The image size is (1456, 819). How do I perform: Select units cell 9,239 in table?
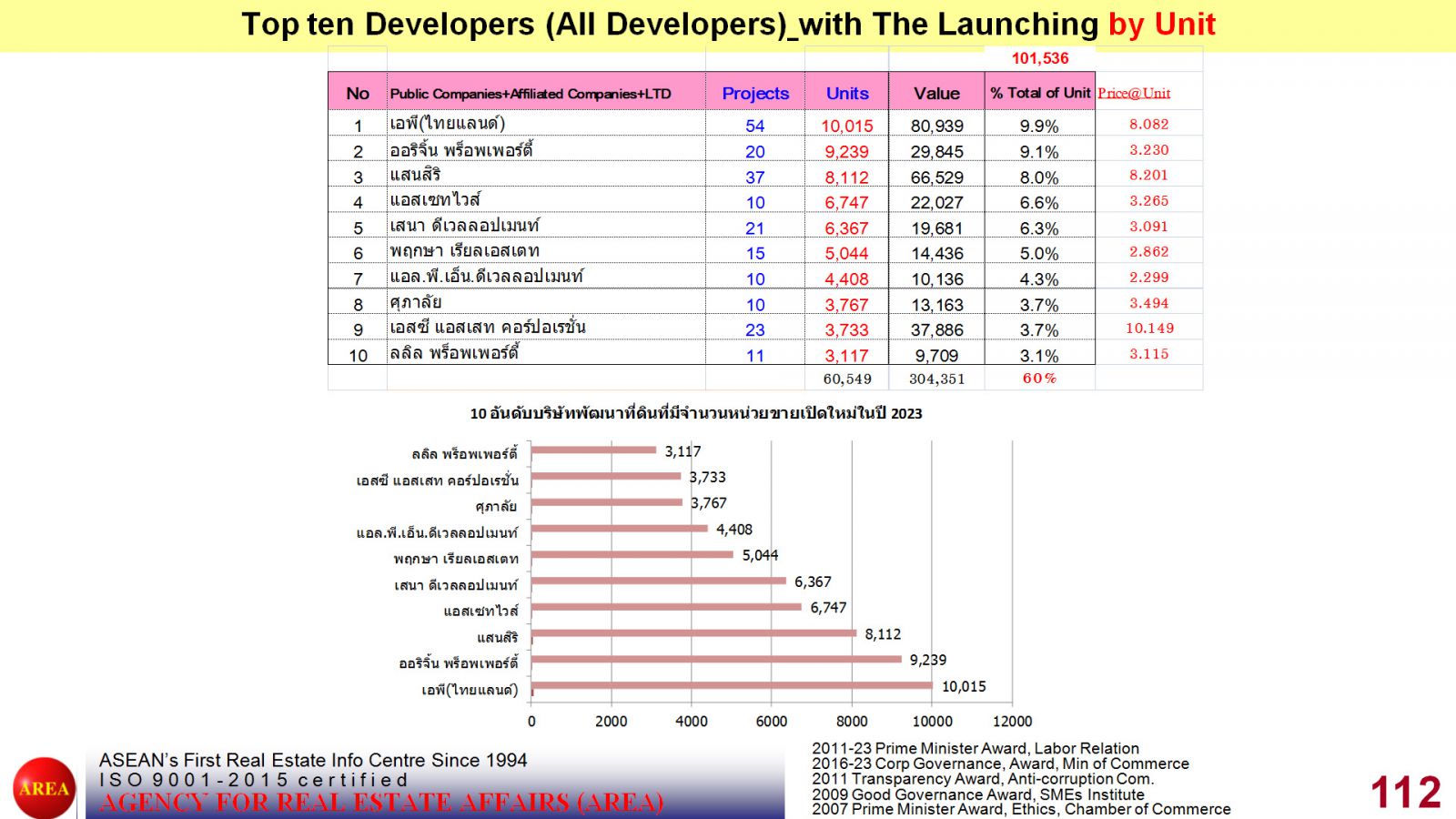[847, 151]
